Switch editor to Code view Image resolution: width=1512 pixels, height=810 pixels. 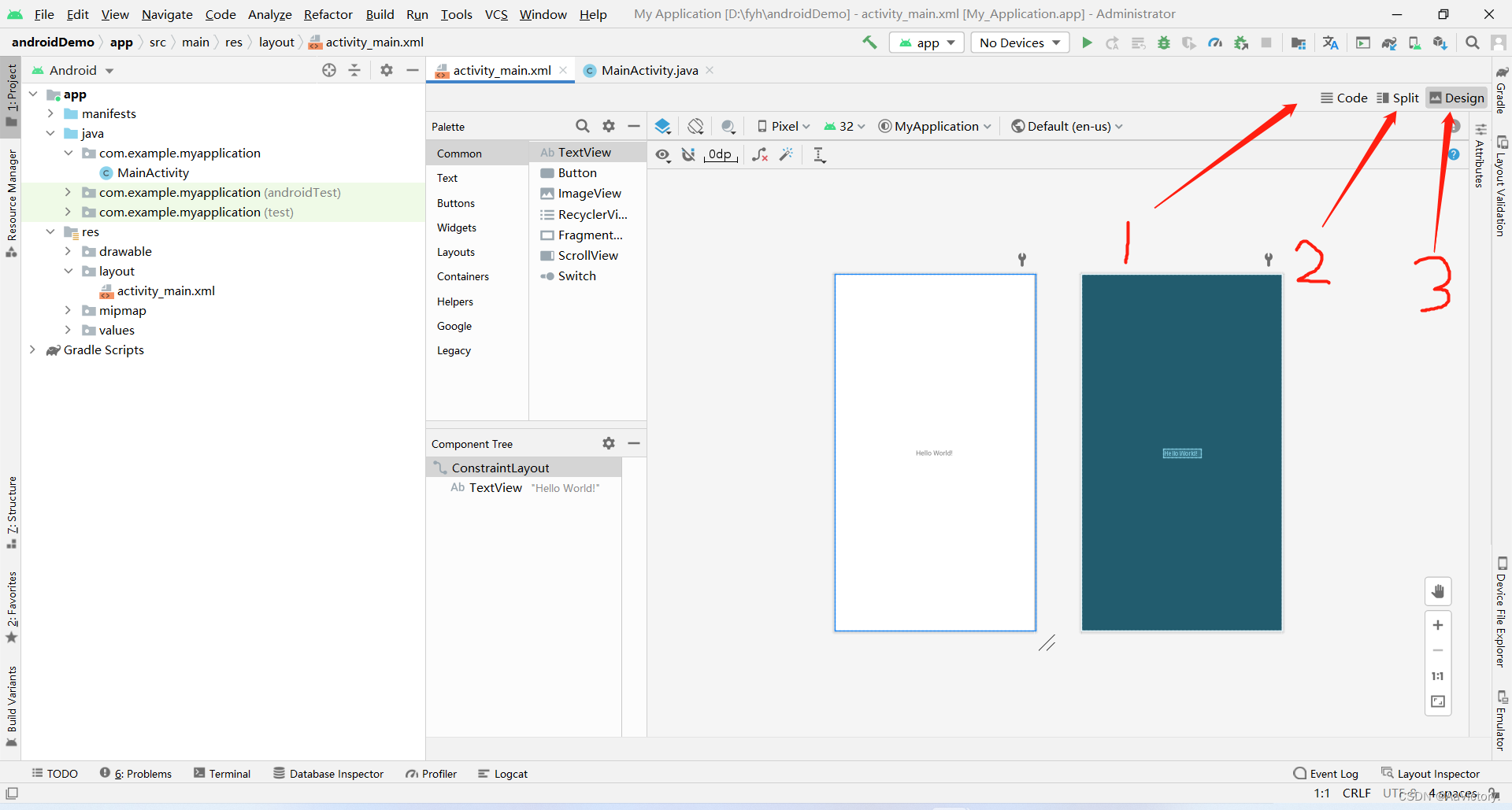point(1343,98)
